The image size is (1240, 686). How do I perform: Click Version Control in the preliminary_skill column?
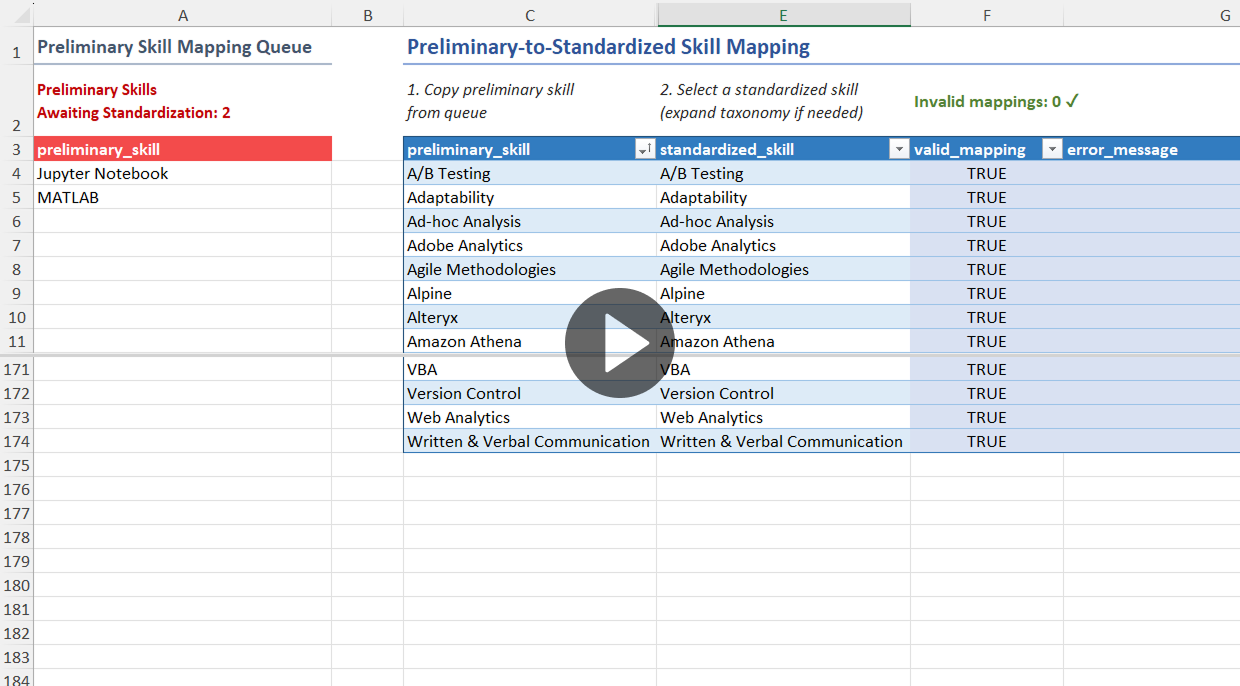pyautogui.click(x=530, y=394)
